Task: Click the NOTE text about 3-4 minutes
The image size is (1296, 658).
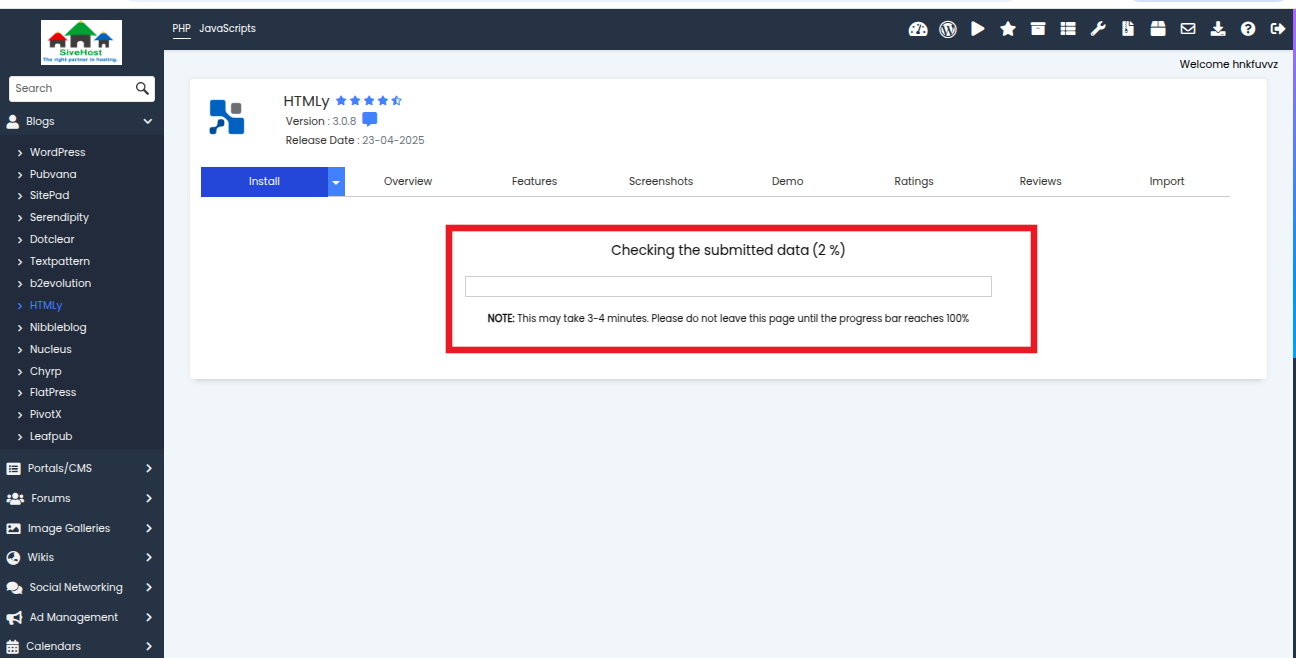Action: pos(728,318)
